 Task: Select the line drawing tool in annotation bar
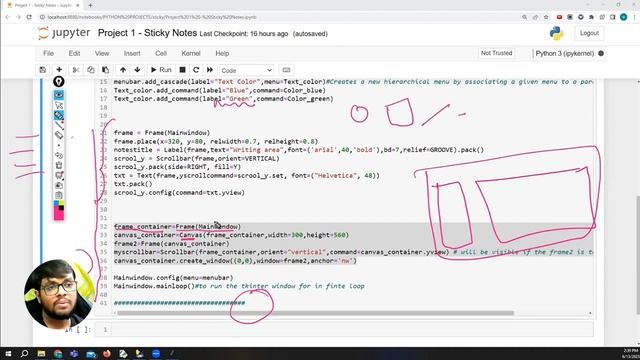coord(59,125)
